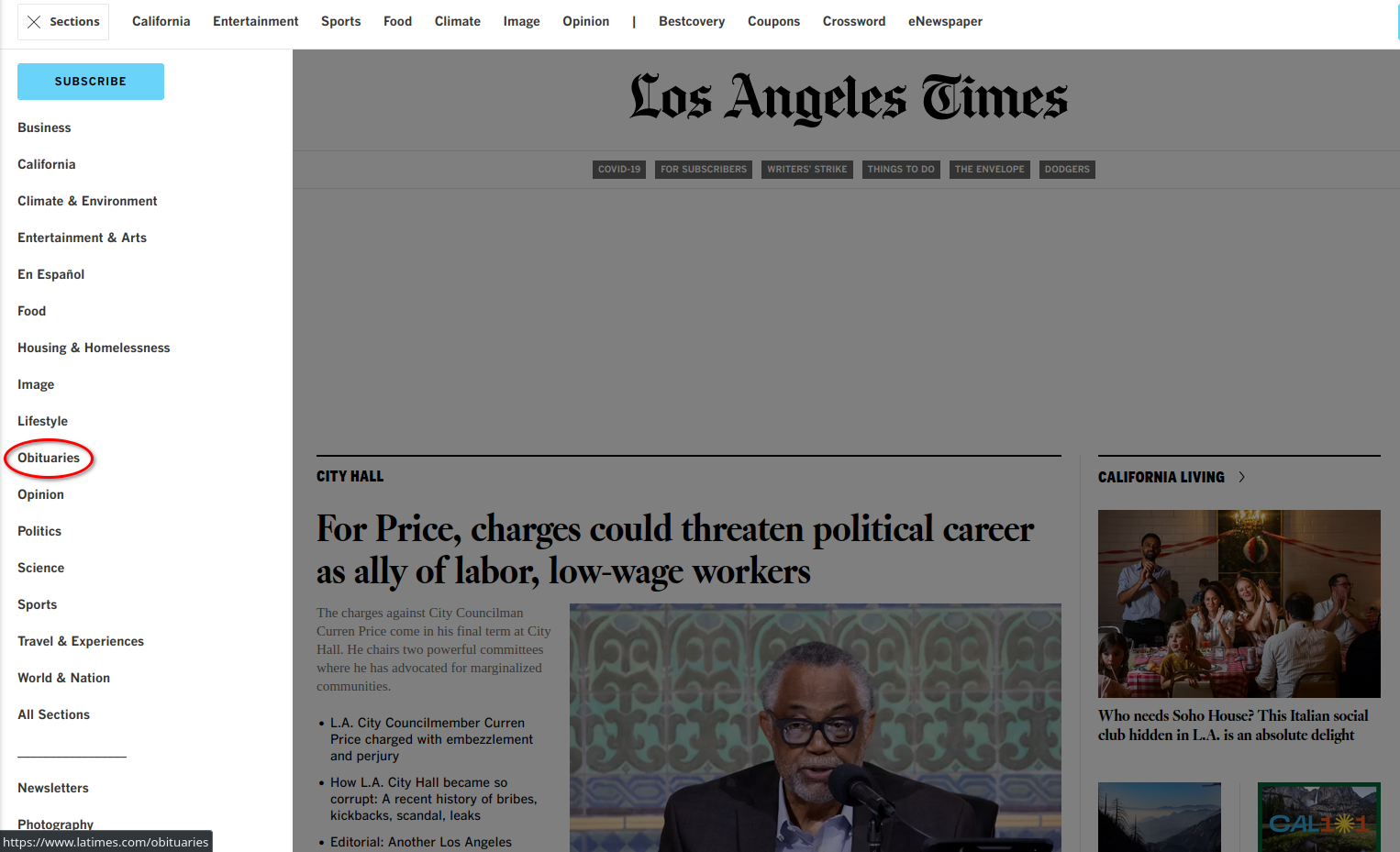The width and height of the screenshot is (1400, 852).
Task: Open City Hall section label
Action: click(x=350, y=477)
